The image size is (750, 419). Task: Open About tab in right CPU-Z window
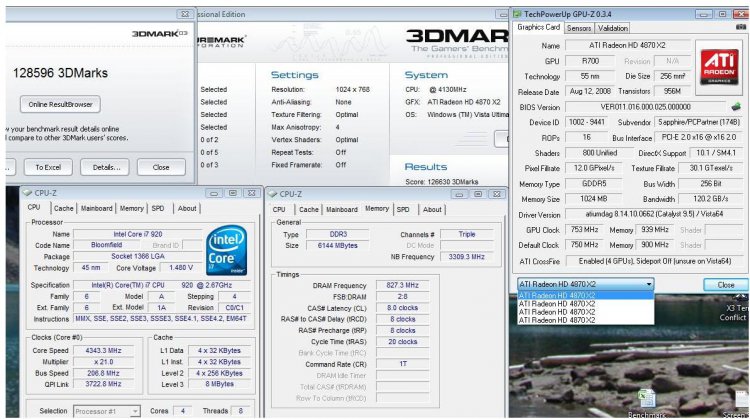point(432,210)
